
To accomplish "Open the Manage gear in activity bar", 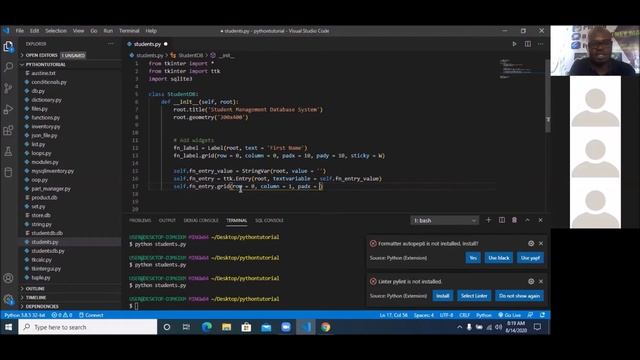I will 8,300.
